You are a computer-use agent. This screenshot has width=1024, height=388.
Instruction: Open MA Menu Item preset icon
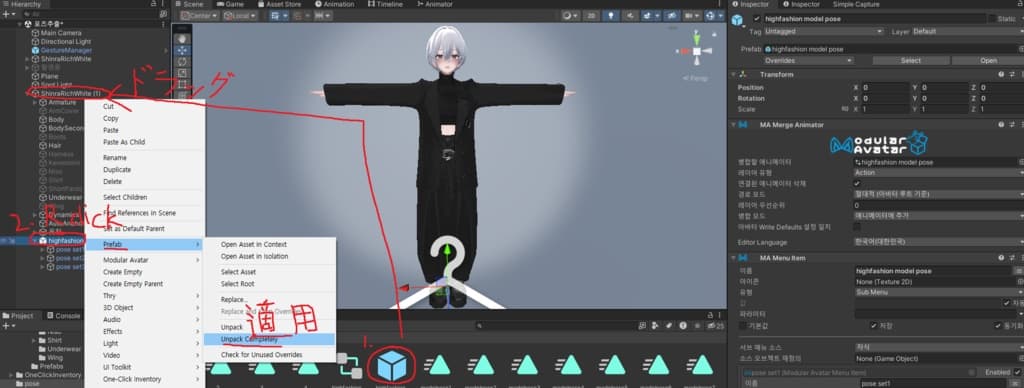coord(1011,258)
